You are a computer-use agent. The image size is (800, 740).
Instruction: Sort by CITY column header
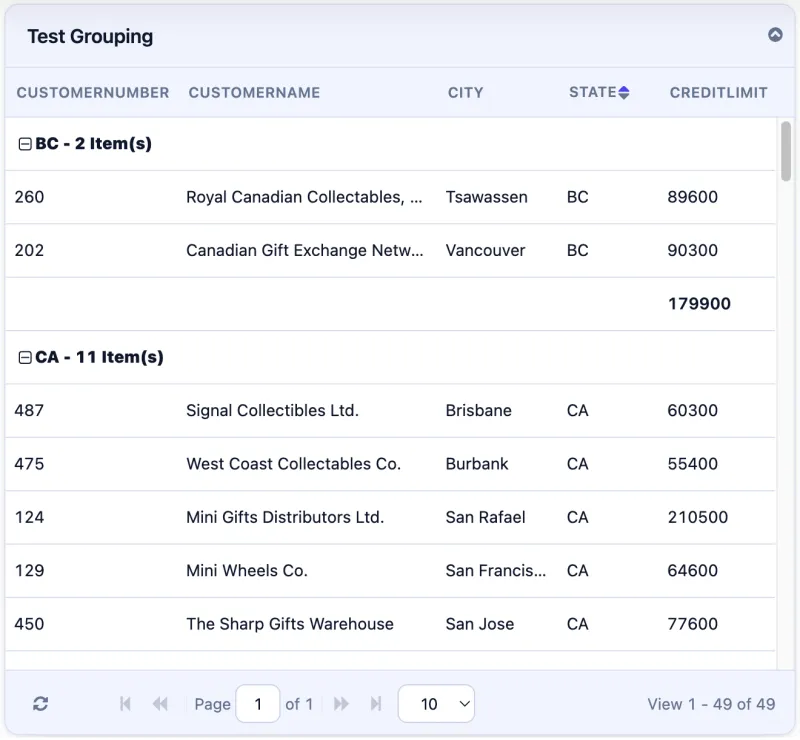coord(465,92)
